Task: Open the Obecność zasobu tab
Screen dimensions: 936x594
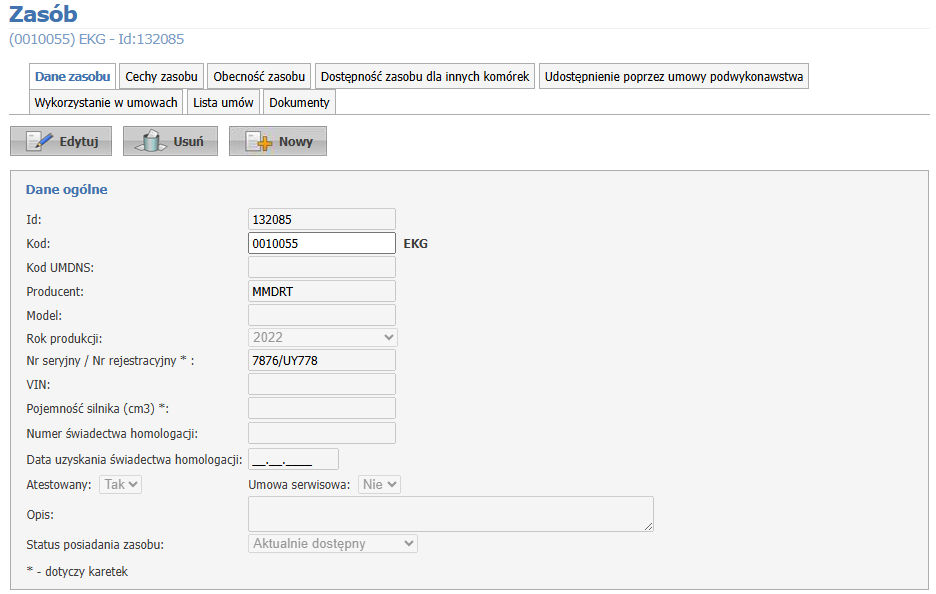Action: 259,76
